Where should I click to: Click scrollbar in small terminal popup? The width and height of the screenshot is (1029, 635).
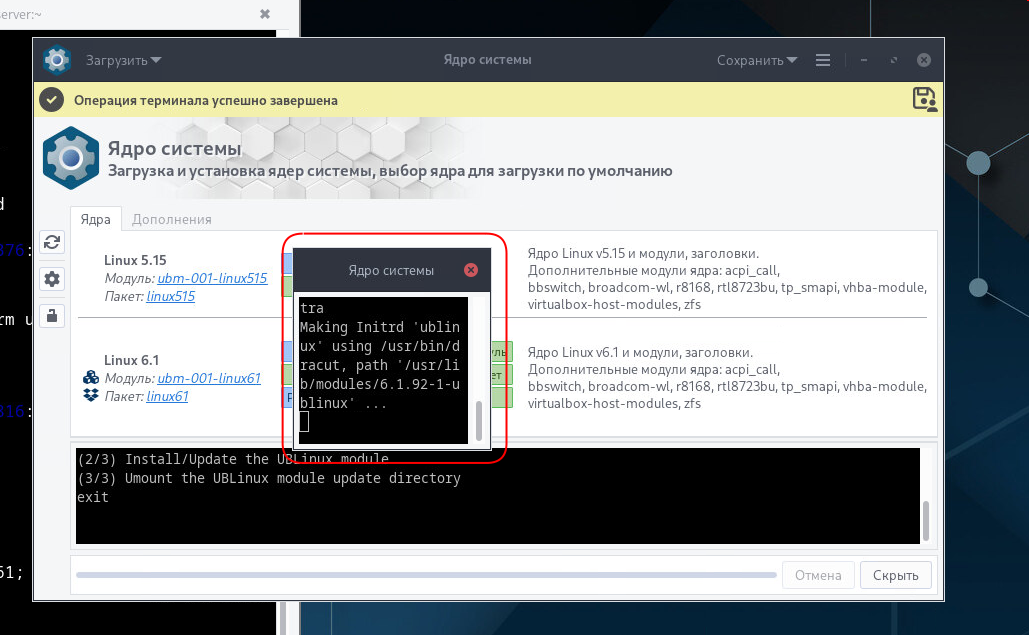pyautogui.click(x=479, y=421)
